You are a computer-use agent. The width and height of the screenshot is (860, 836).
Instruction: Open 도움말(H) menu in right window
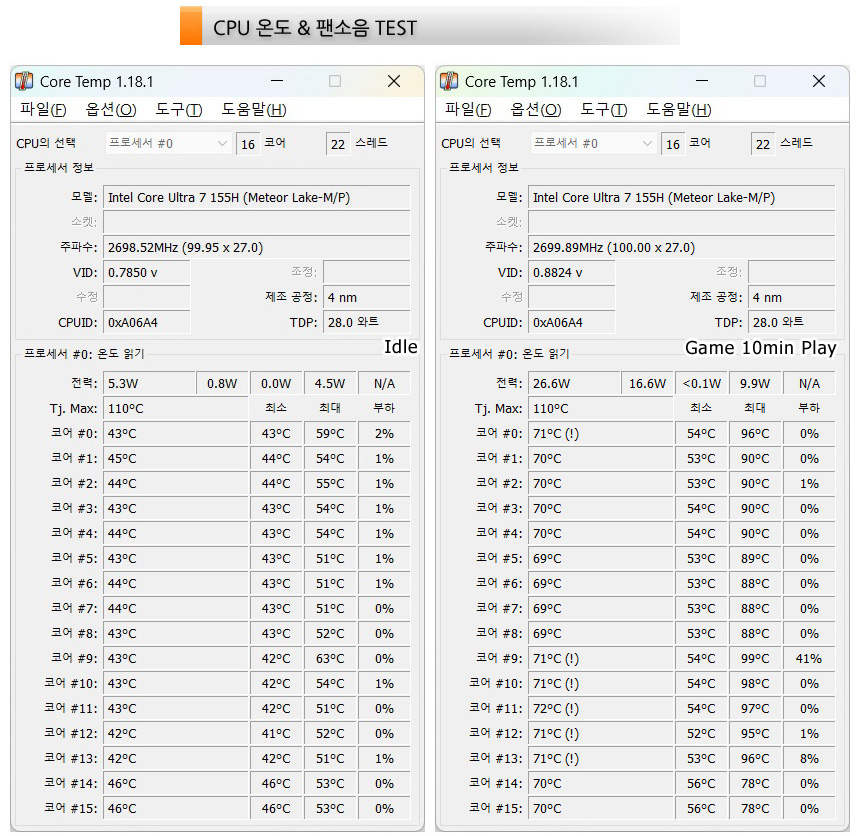(x=678, y=109)
